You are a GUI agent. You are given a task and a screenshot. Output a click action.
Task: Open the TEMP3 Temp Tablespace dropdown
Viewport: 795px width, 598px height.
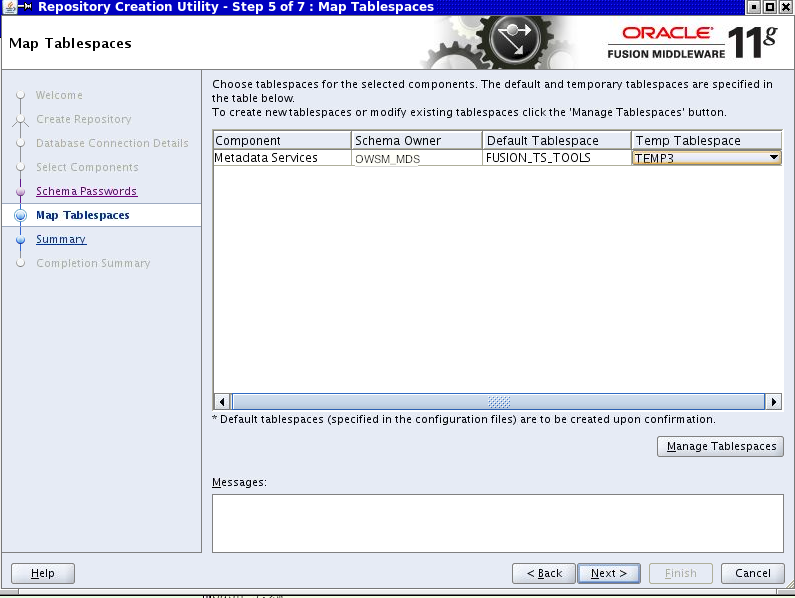click(x=774, y=158)
